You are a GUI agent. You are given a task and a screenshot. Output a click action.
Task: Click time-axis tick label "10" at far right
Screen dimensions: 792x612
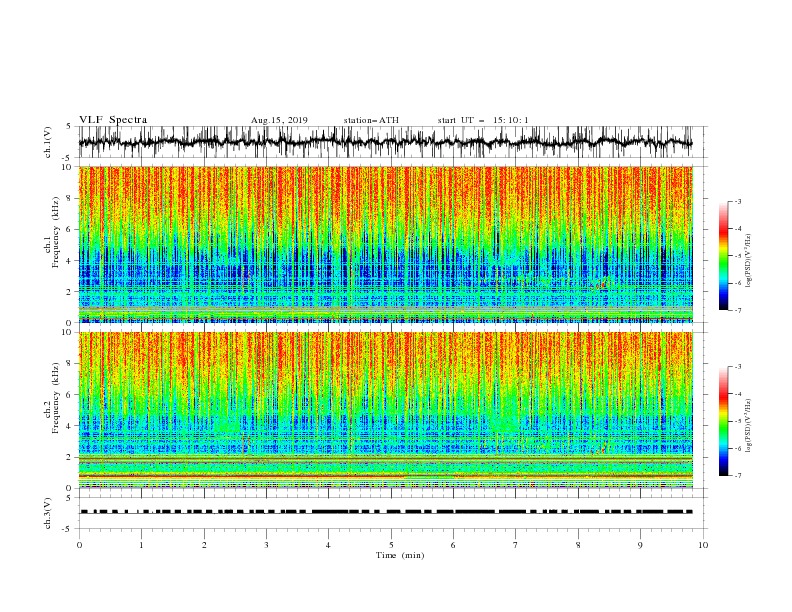pyautogui.click(x=703, y=545)
